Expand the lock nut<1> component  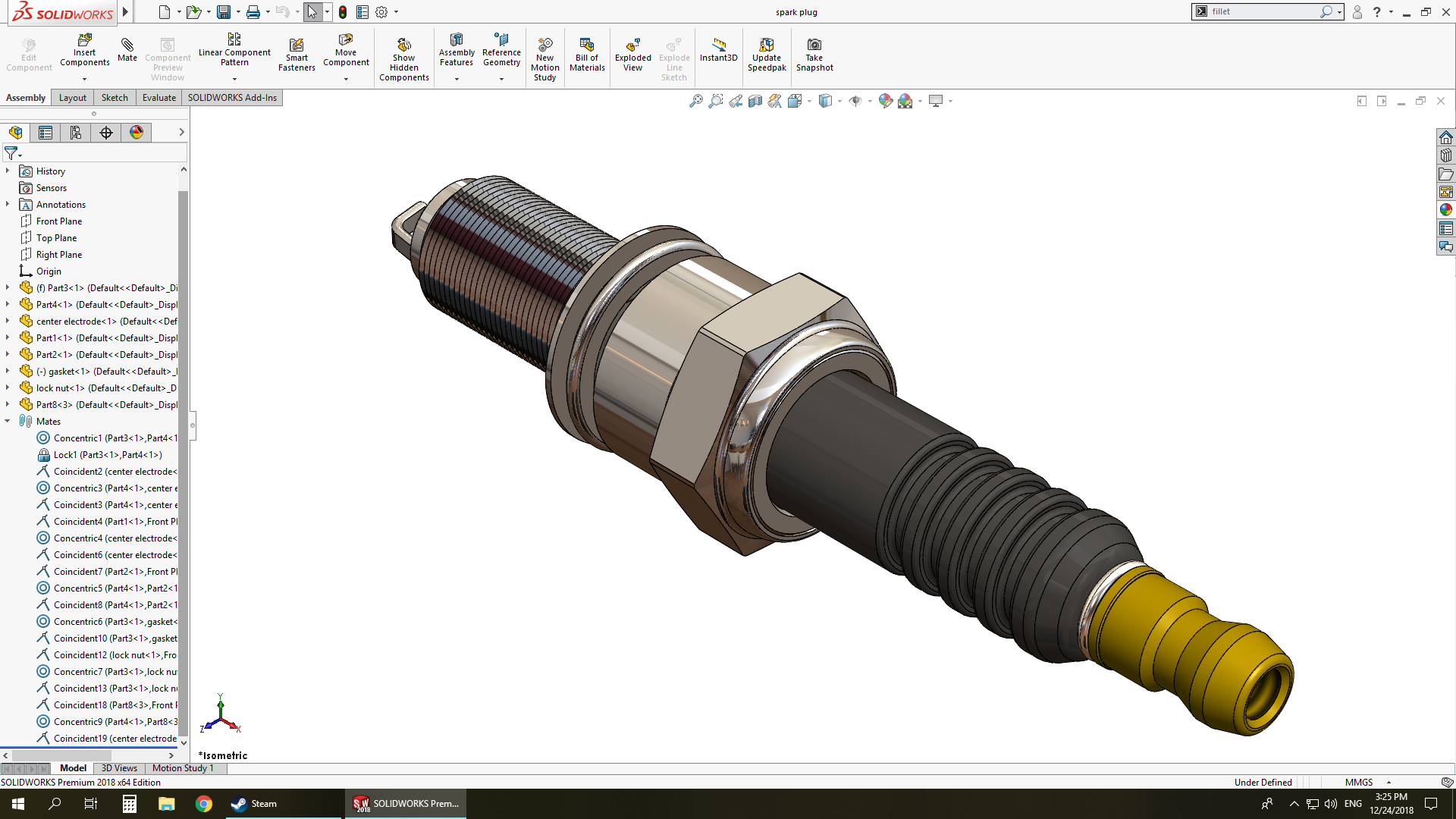(8, 388)
